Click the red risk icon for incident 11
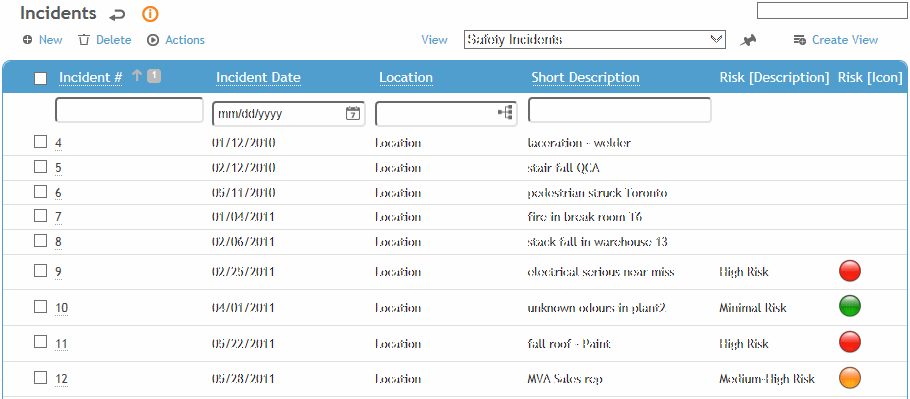910x399 pixels. pyautogui.click(x=850, y=342)
